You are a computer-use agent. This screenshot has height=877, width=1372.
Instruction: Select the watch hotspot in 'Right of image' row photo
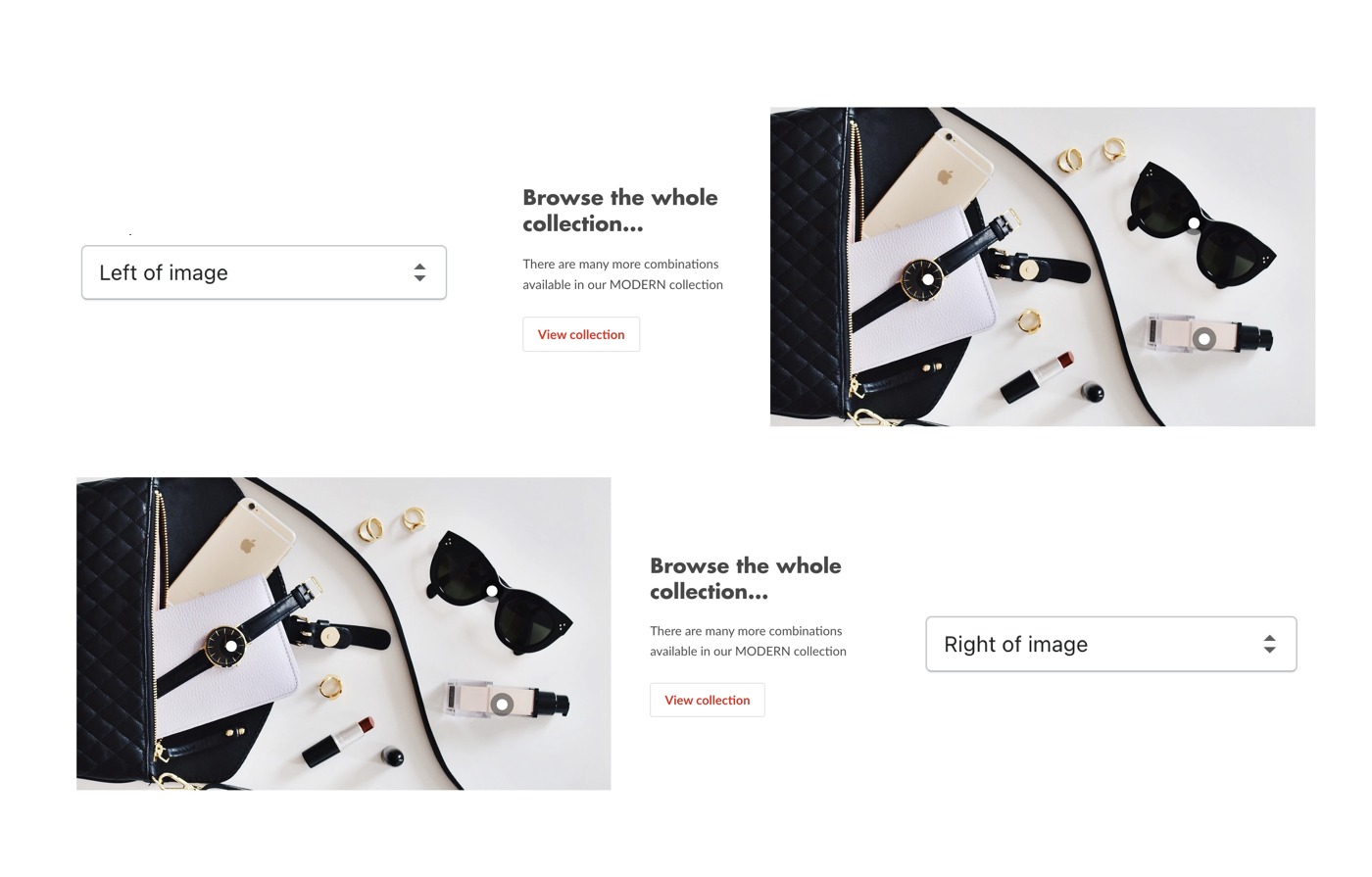pos(231,646)
